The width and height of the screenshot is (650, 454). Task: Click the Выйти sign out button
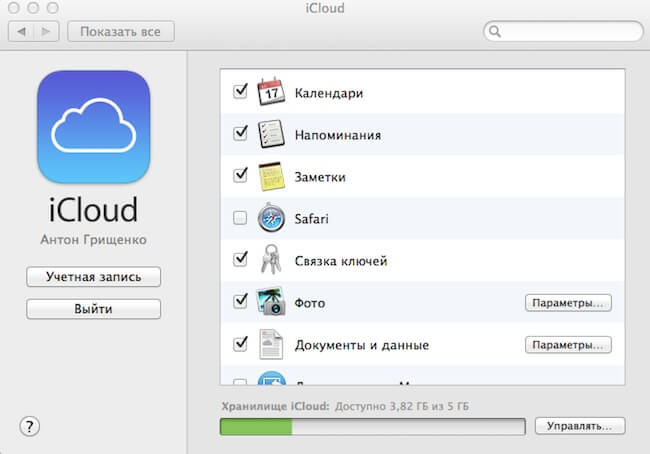pyautogui.click(x=94, y=309)
